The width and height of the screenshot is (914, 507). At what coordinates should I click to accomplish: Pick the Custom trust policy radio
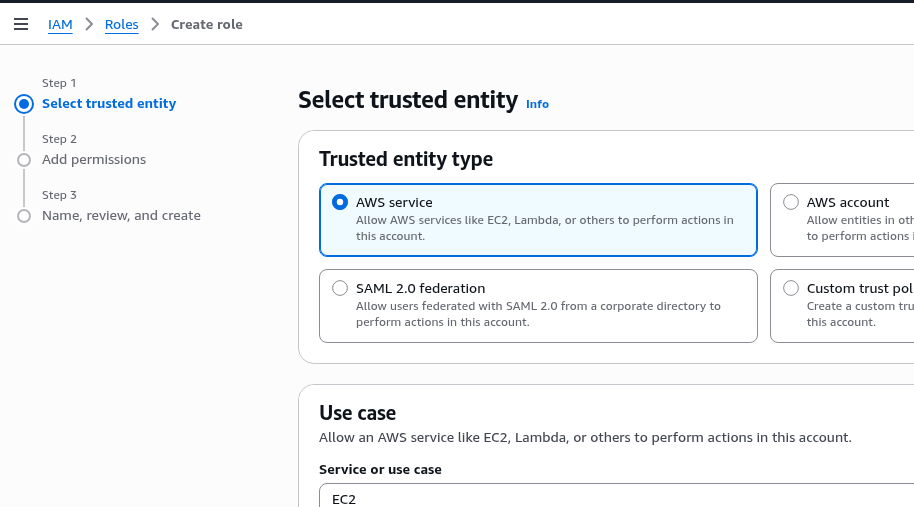791,288
